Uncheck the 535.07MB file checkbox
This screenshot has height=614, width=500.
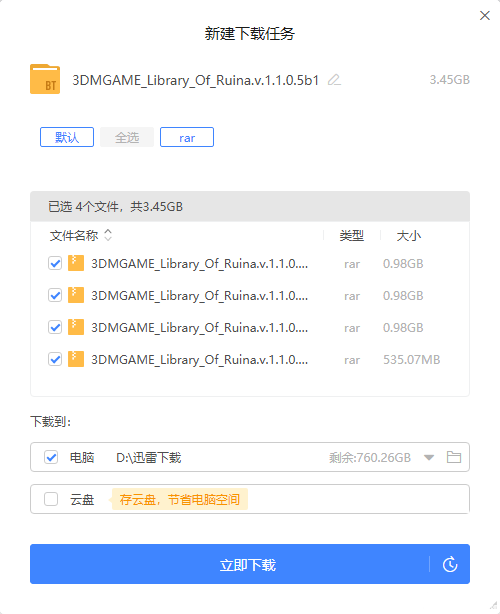pos(55,359)
